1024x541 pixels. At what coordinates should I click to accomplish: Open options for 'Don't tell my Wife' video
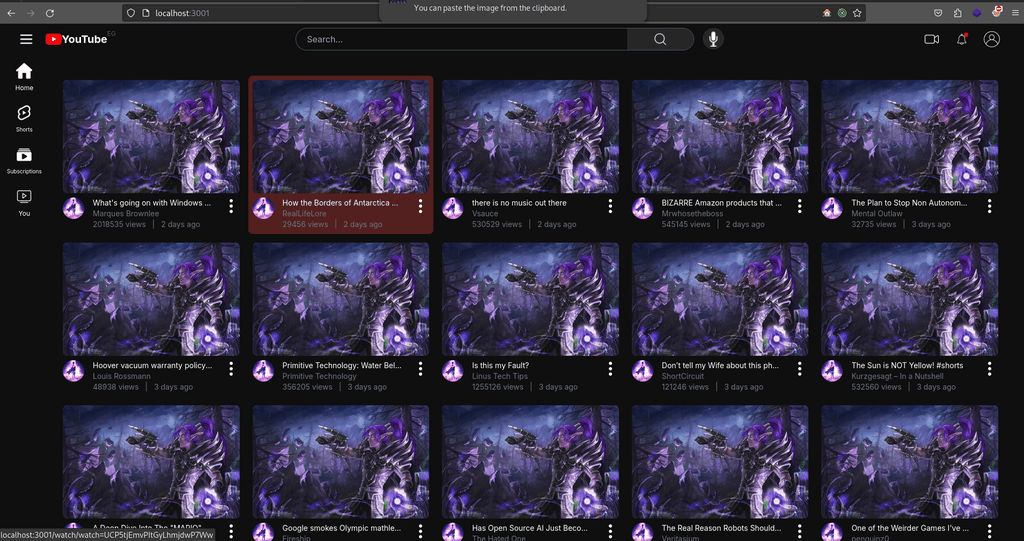coord(799,369)
